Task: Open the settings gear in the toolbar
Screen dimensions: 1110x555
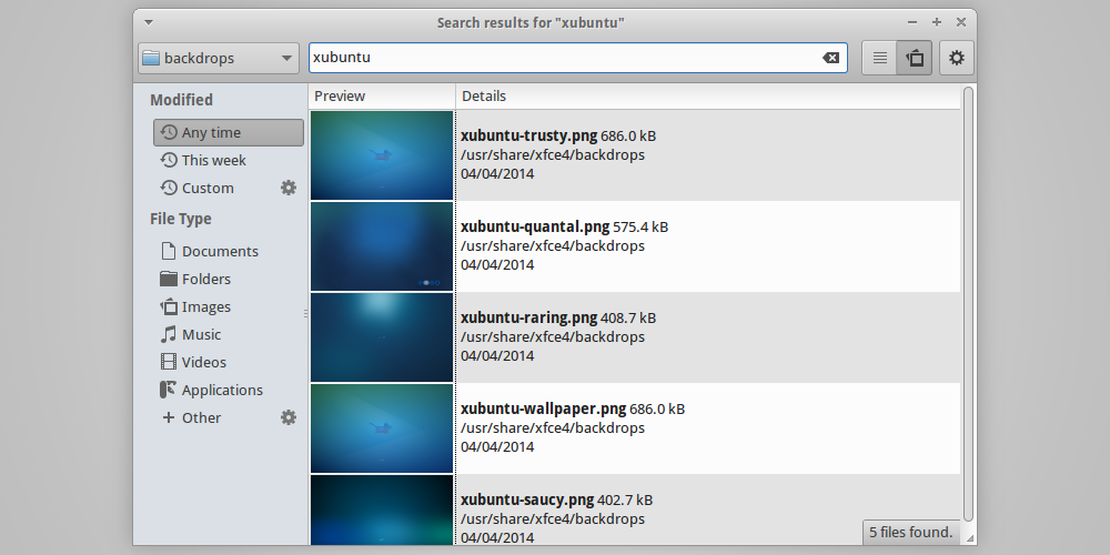Action: (956, 58)
